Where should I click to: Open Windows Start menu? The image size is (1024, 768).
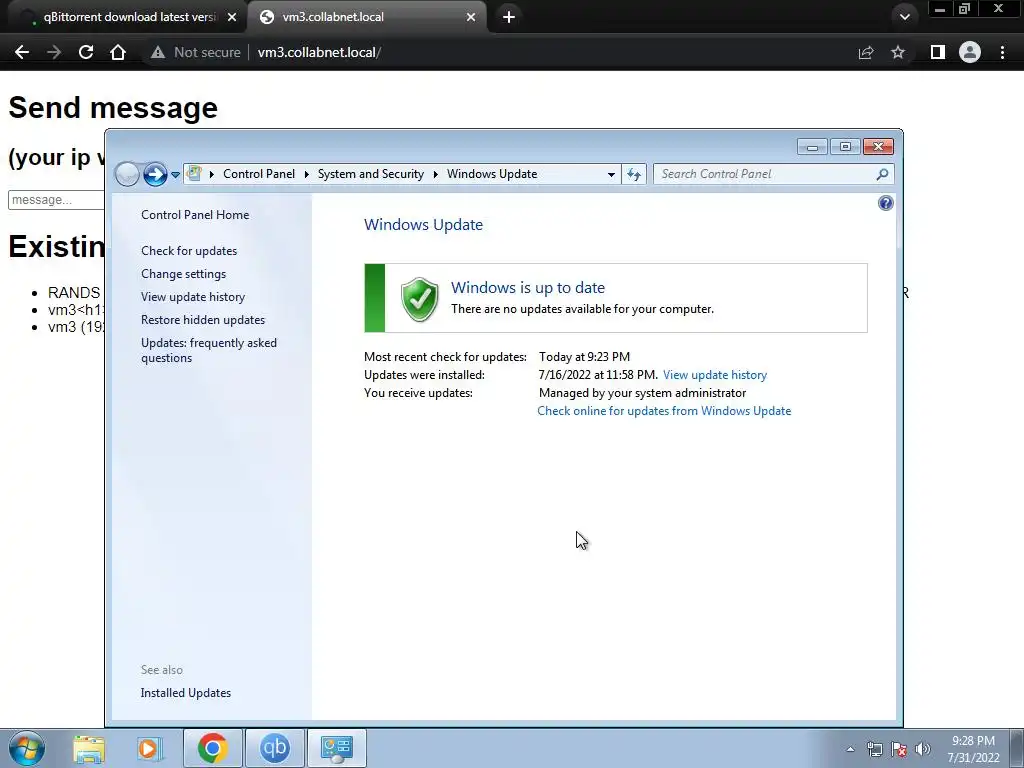coord(27,748)
